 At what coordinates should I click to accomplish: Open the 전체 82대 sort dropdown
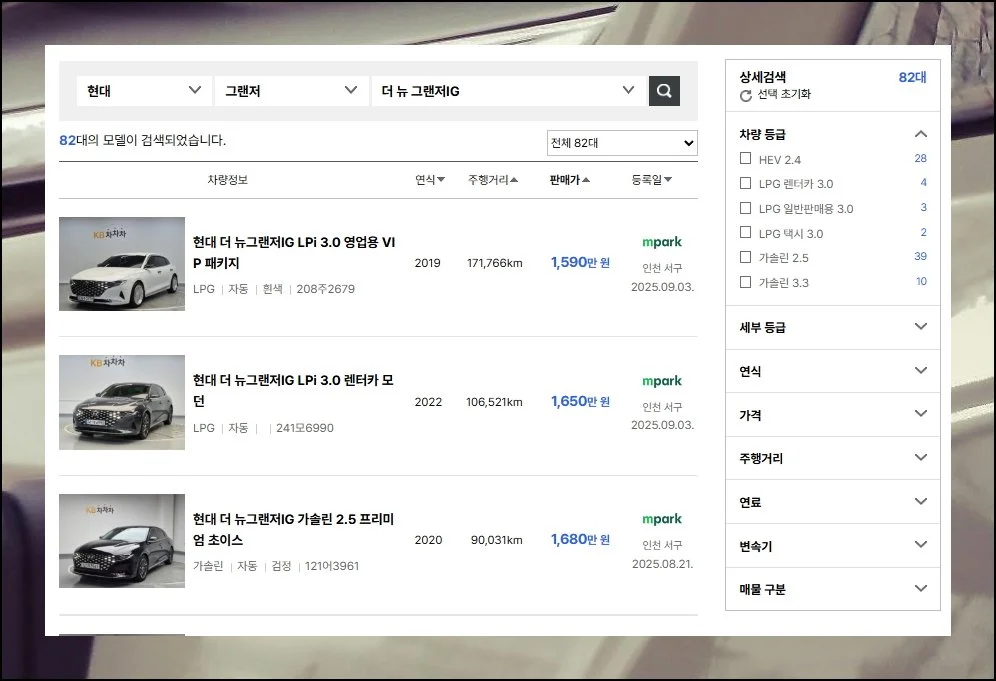[x=621, y=143]
